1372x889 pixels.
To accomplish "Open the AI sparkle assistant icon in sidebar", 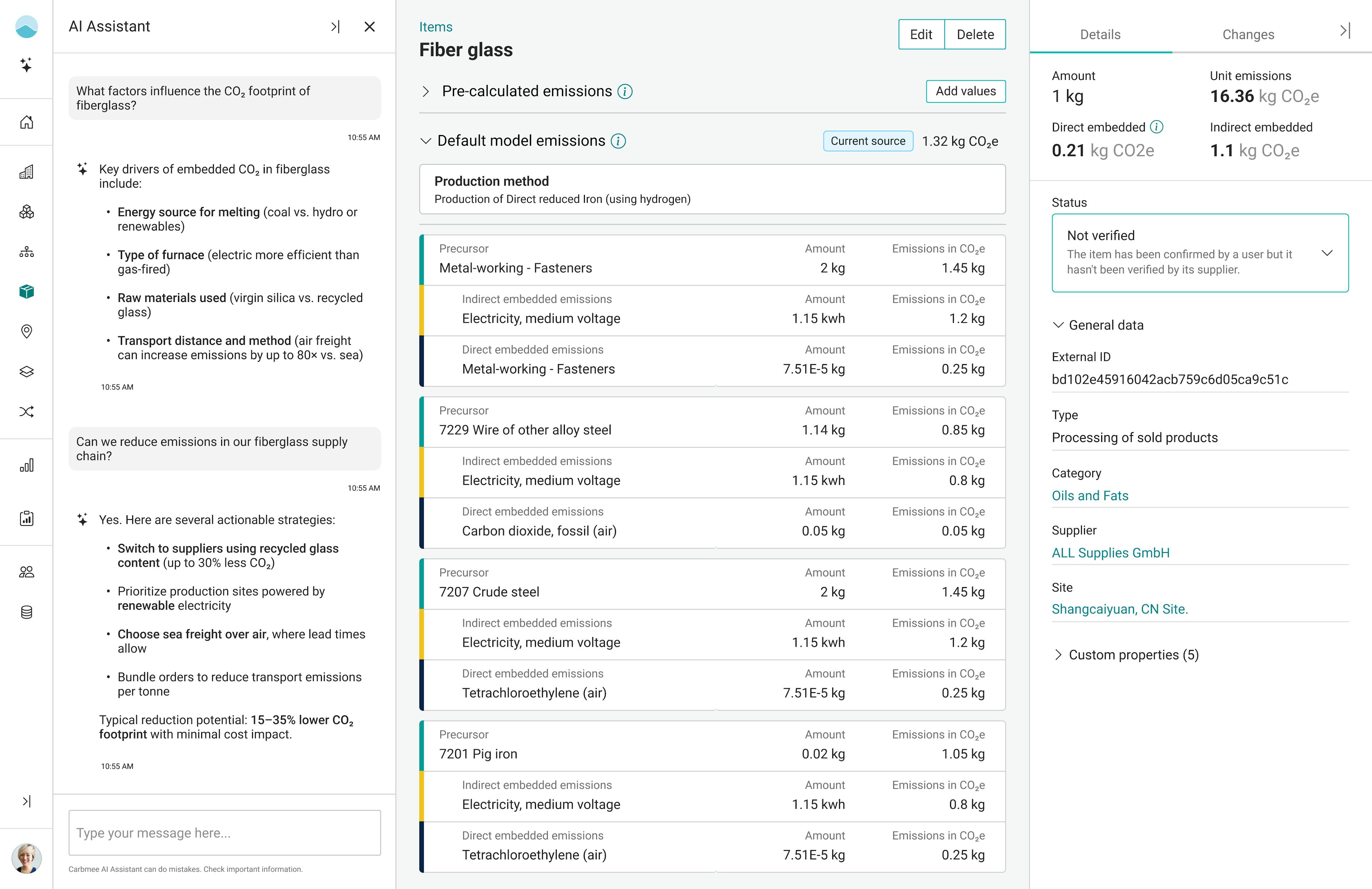I will [26, 65].
